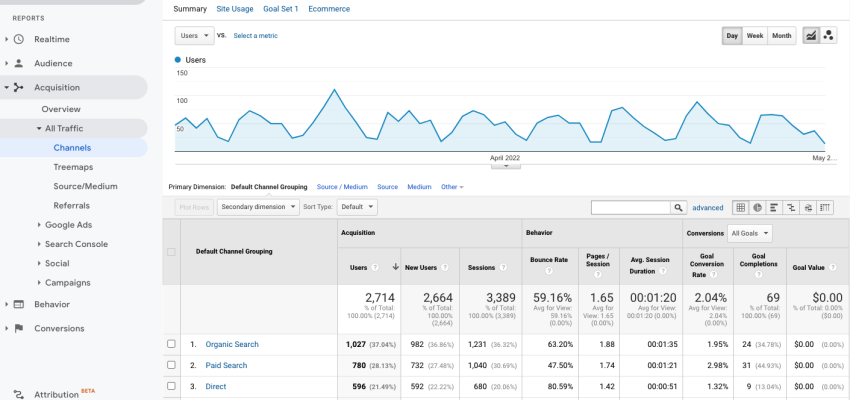Set graph interval to Week

[x=755, y=35]
